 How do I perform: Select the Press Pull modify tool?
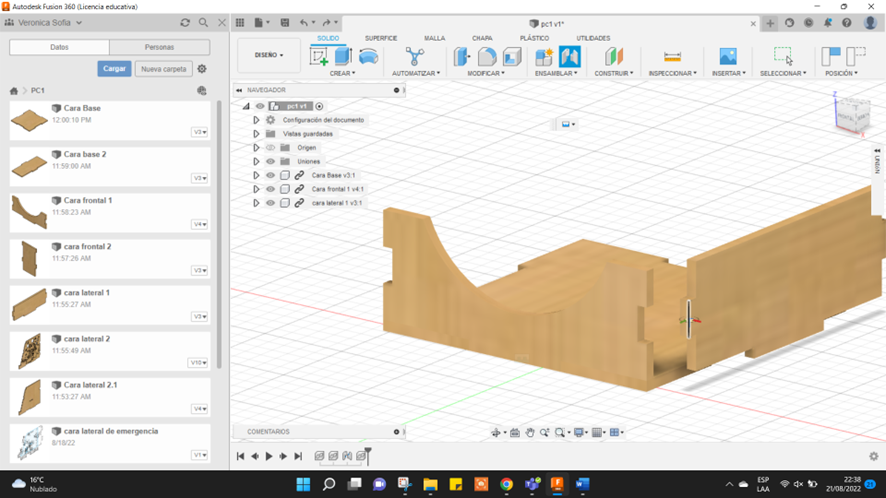(462, 57)
